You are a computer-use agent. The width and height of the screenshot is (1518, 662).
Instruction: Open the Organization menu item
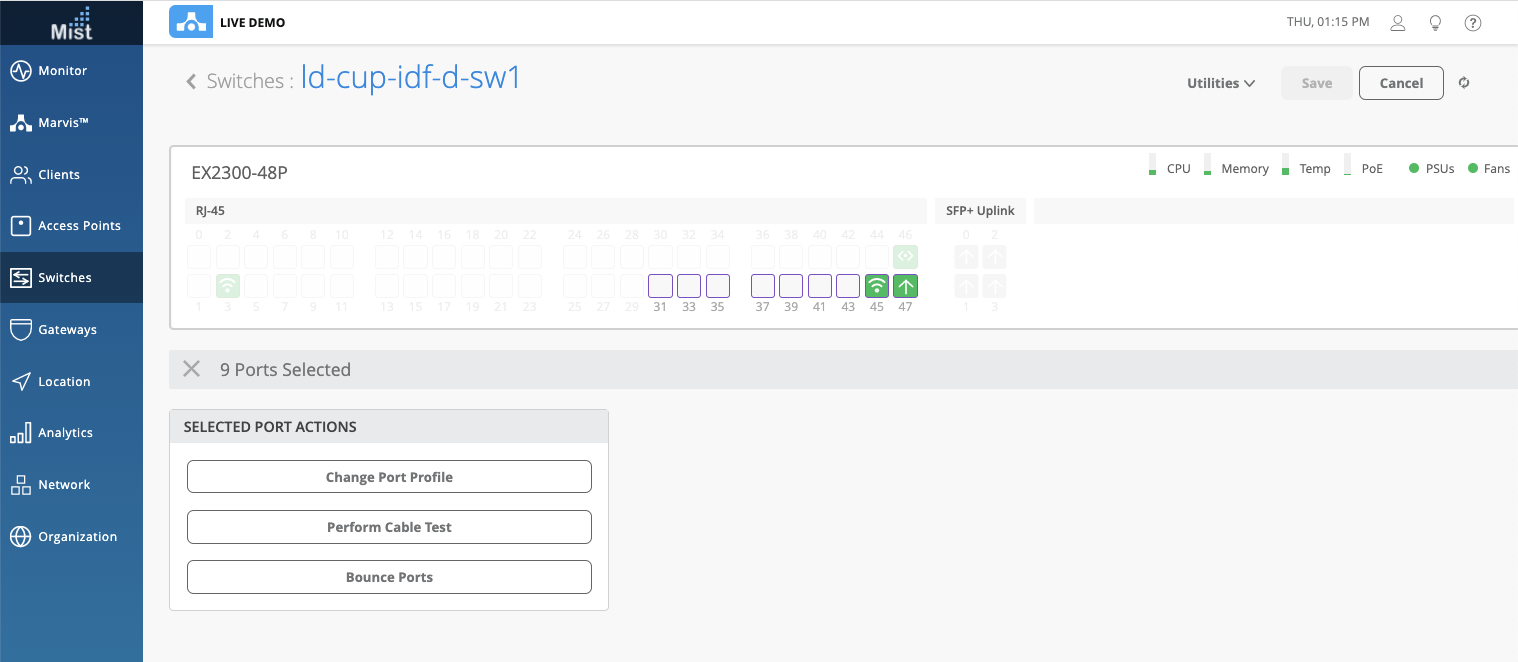[x=77, y=537]
